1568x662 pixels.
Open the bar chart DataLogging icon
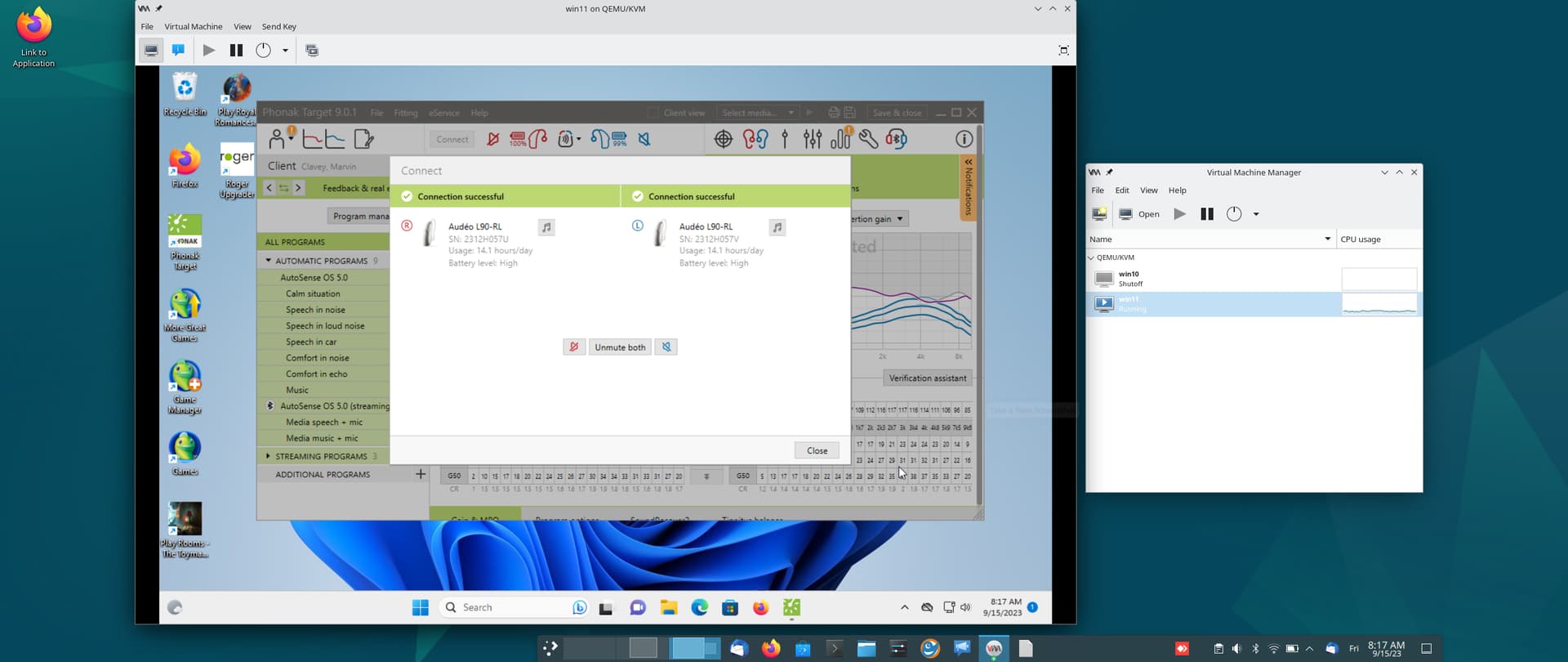(840, 139)
